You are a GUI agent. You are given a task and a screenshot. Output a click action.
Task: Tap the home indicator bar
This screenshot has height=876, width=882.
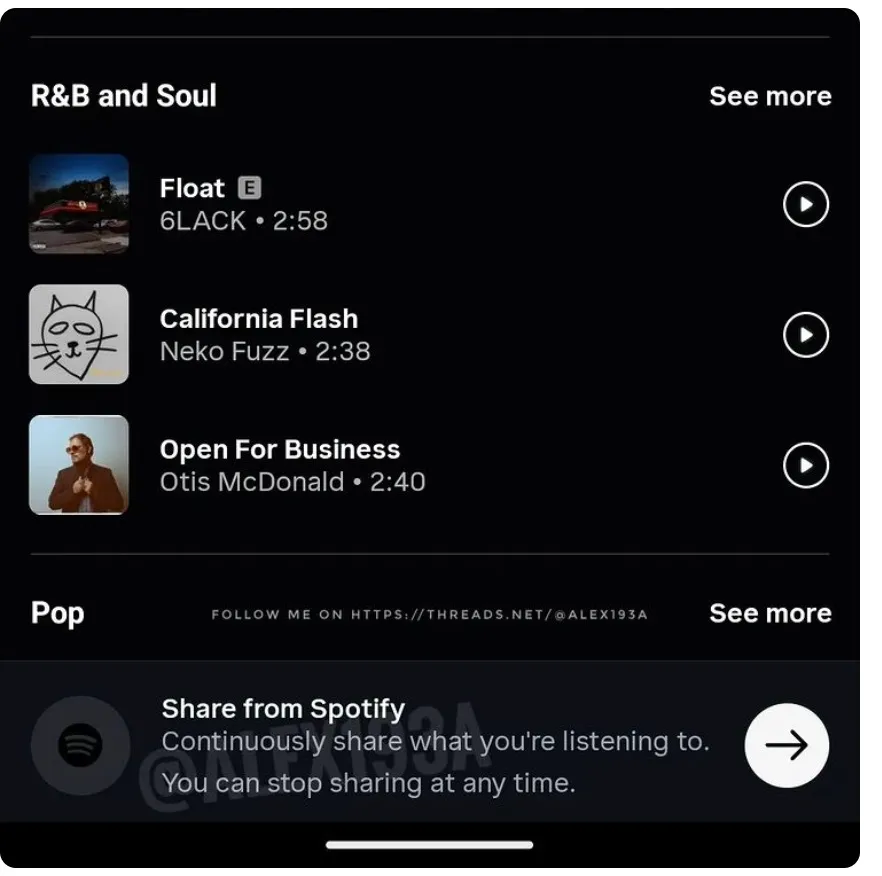[x=429, y=845]
